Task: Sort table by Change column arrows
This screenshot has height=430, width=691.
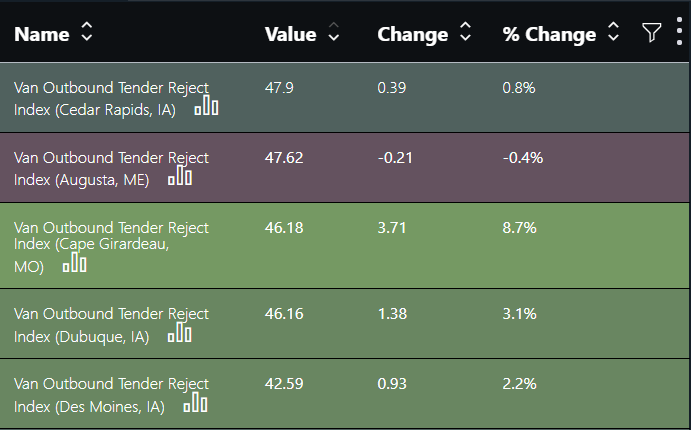Action: [465, 32]
